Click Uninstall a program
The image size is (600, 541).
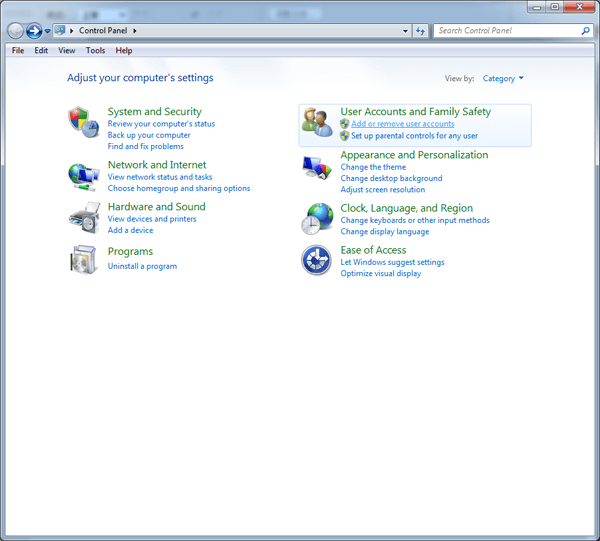coord(142,266)
